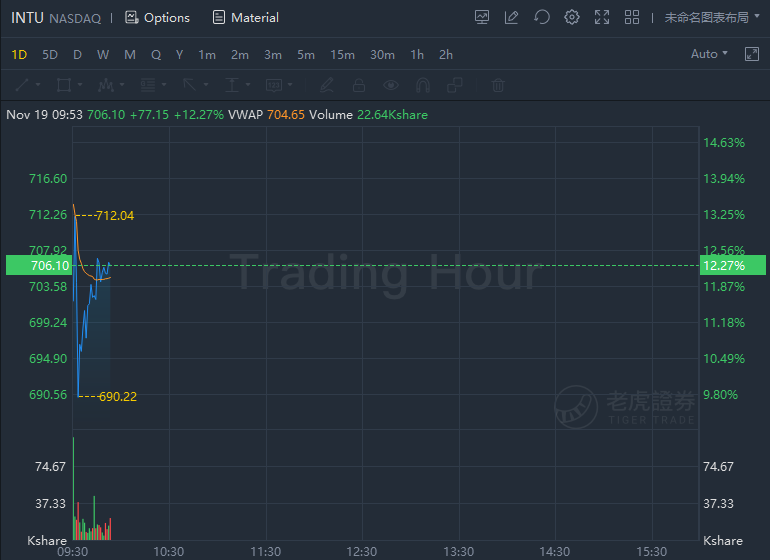Select the 3m interval
This screenshot has height=560, width=770.
273,55
